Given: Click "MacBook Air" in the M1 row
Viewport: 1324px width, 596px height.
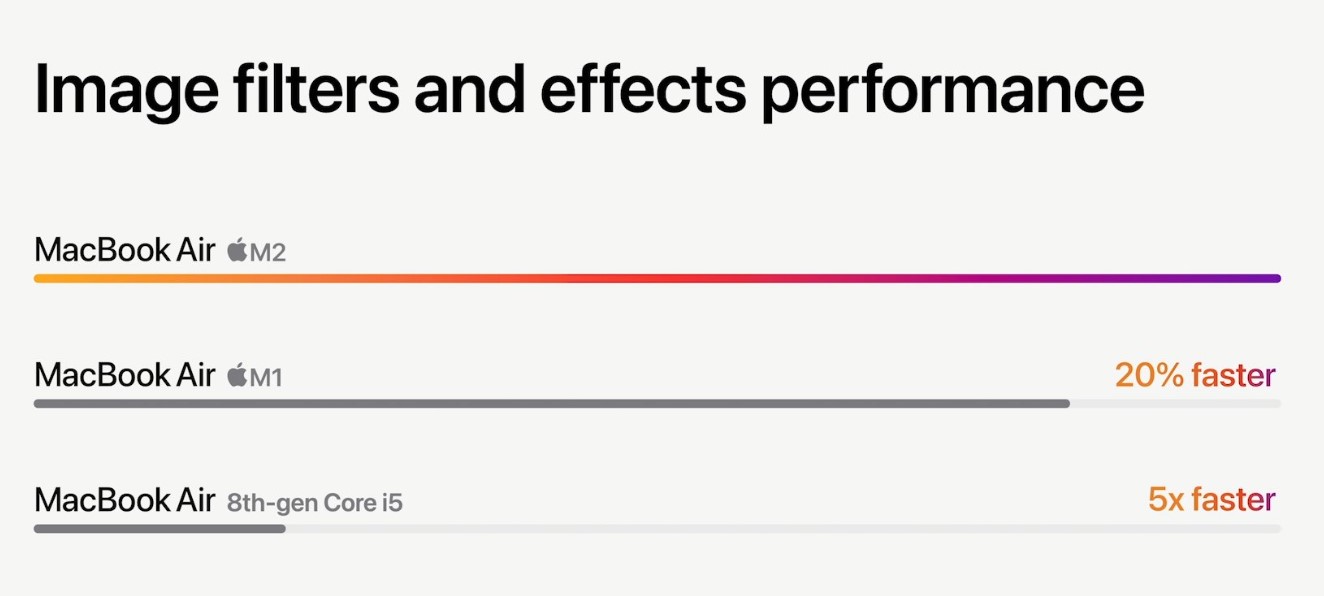Looking at the screenshot, I should tap(124, 375).
